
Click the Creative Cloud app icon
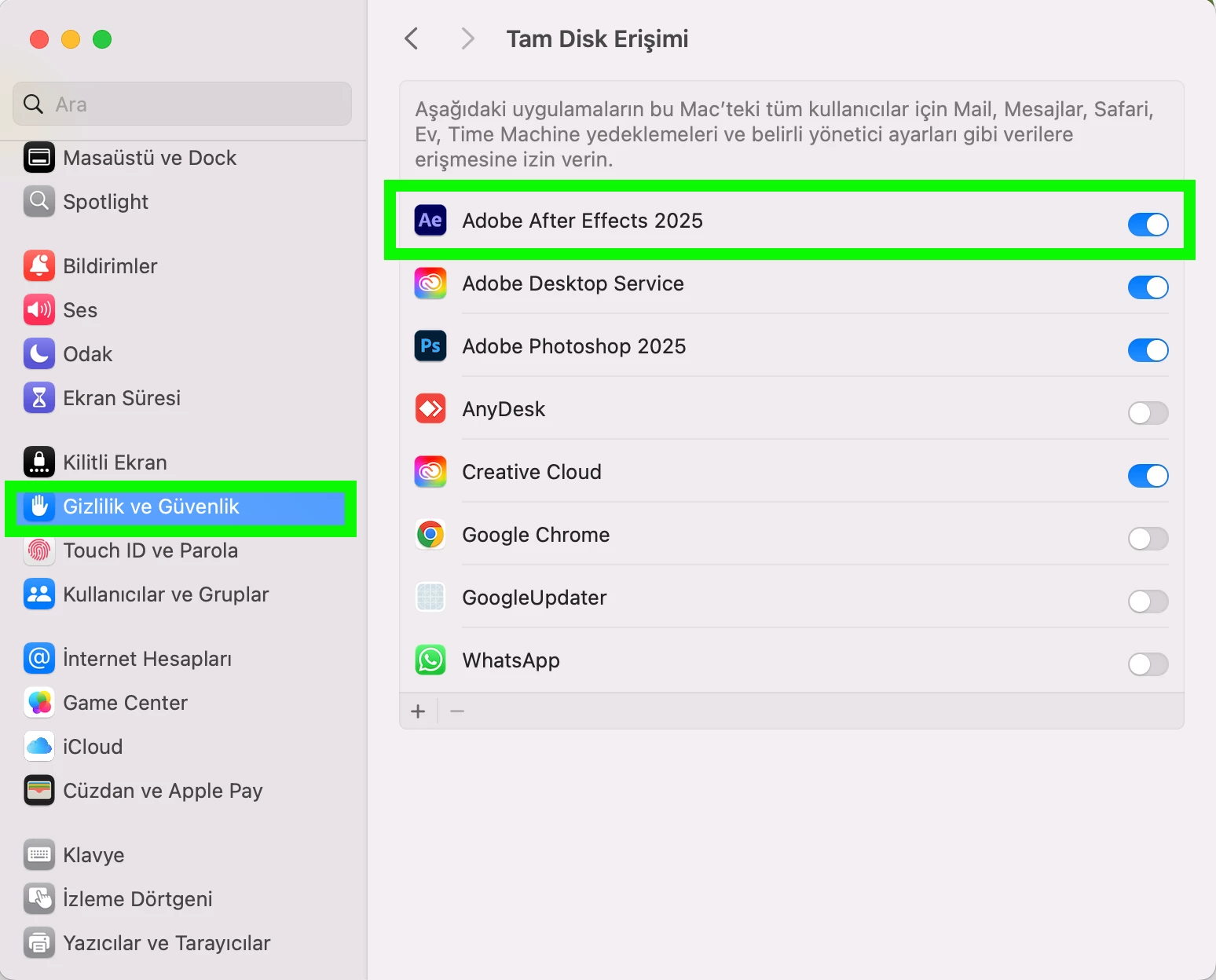430,472
